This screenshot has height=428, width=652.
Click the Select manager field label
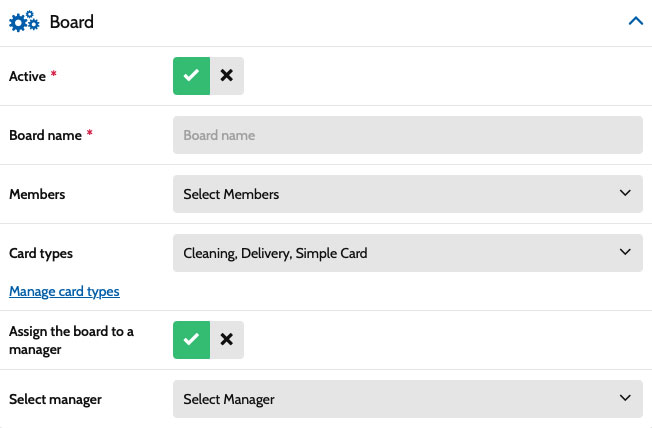point(55,399)
